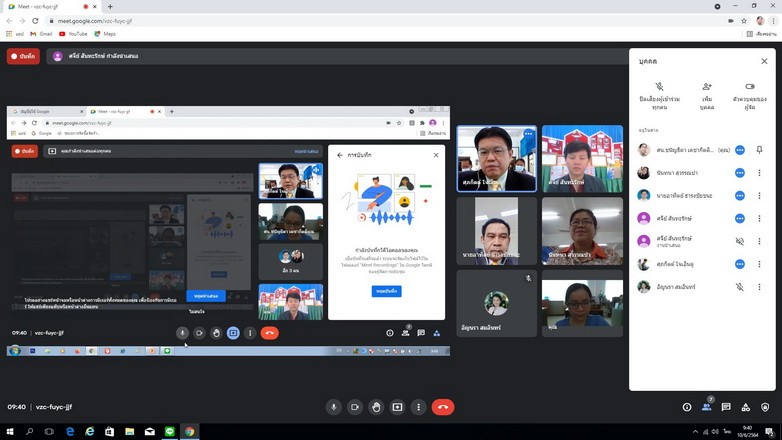
Task: Toggle the host management switch in people panel
Action: click(750, 88)
